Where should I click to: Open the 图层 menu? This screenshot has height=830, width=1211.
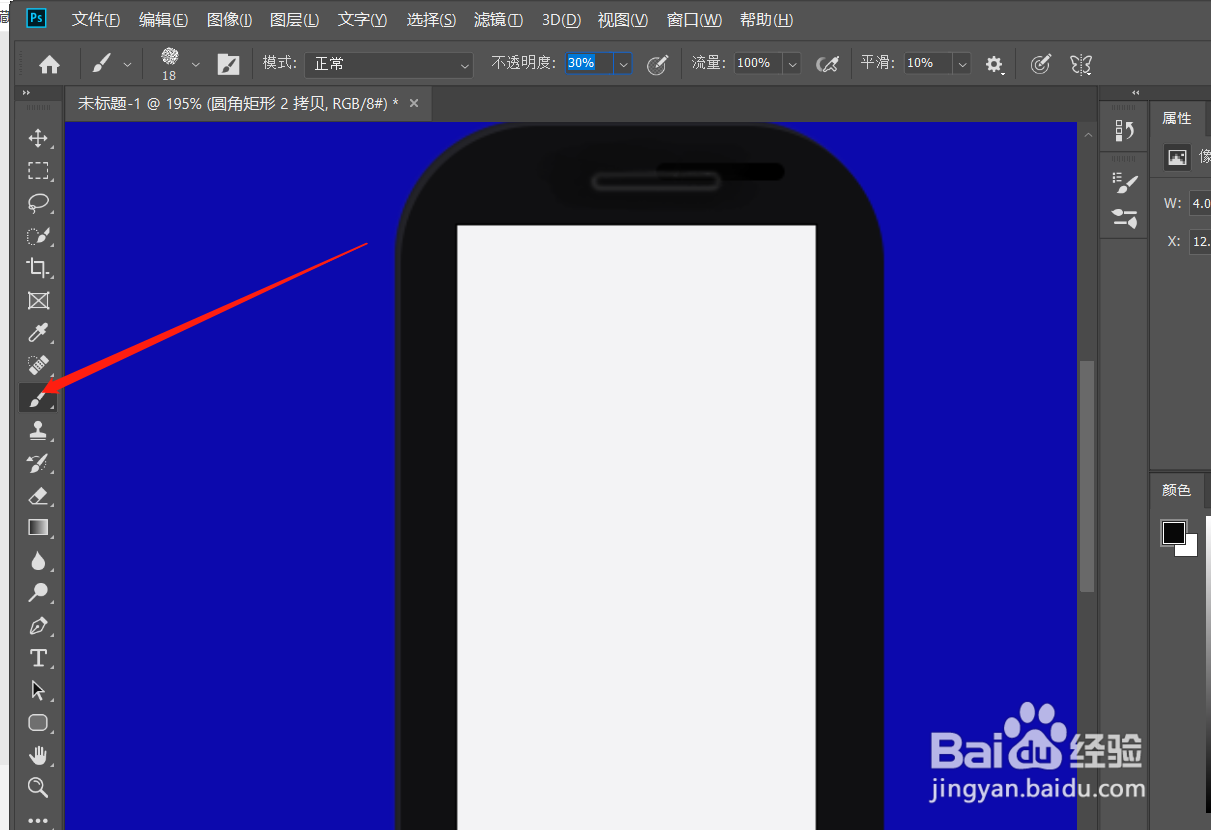[295, 20]
